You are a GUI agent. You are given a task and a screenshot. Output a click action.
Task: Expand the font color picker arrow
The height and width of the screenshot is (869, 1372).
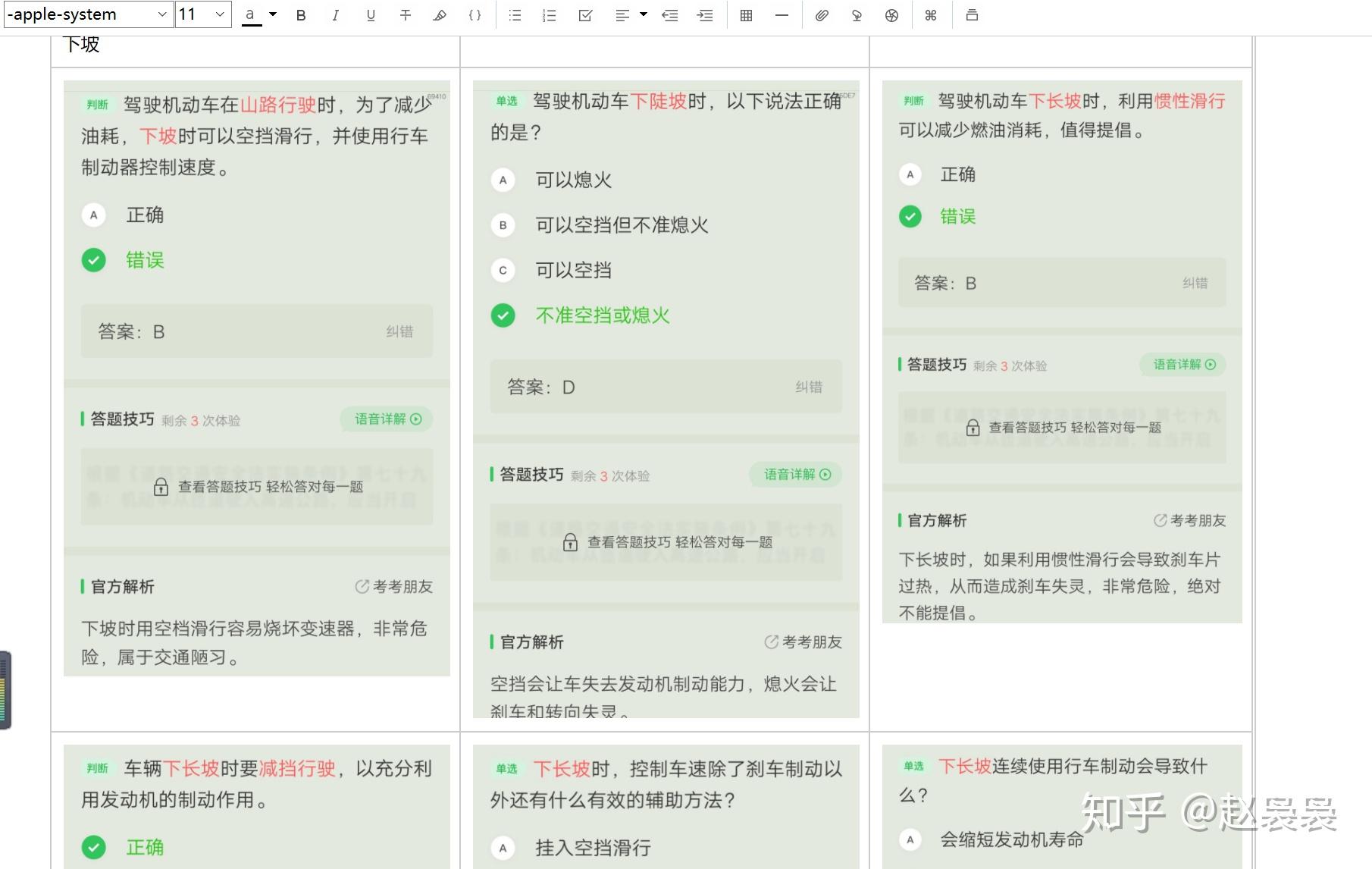[273, 14]
